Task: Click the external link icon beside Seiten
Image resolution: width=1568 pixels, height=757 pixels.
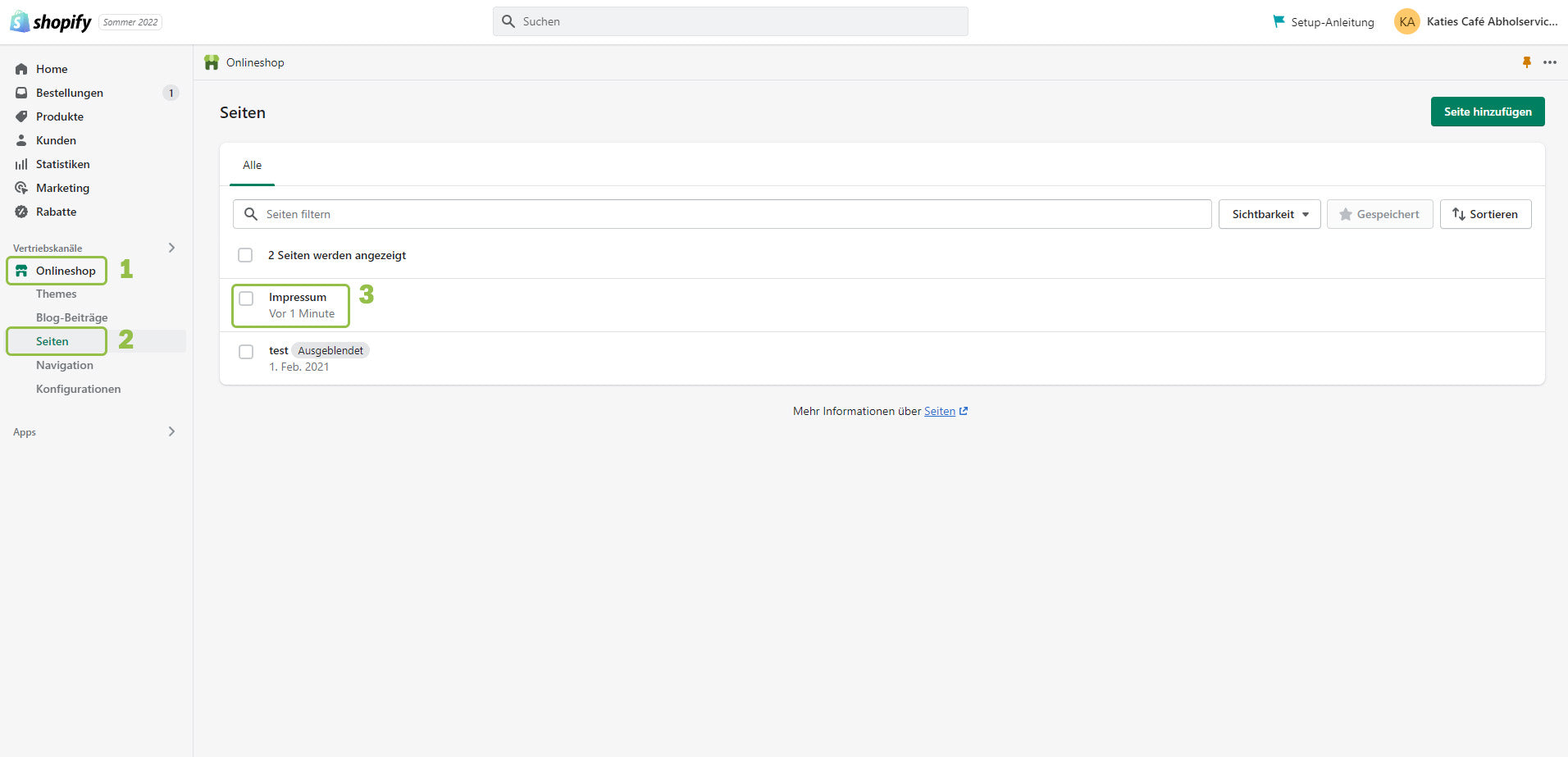Action: tap(964, 411)
